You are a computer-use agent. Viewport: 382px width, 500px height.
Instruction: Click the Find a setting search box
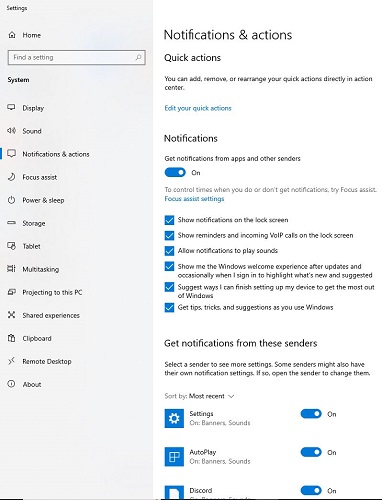click(x=77, y=57)
